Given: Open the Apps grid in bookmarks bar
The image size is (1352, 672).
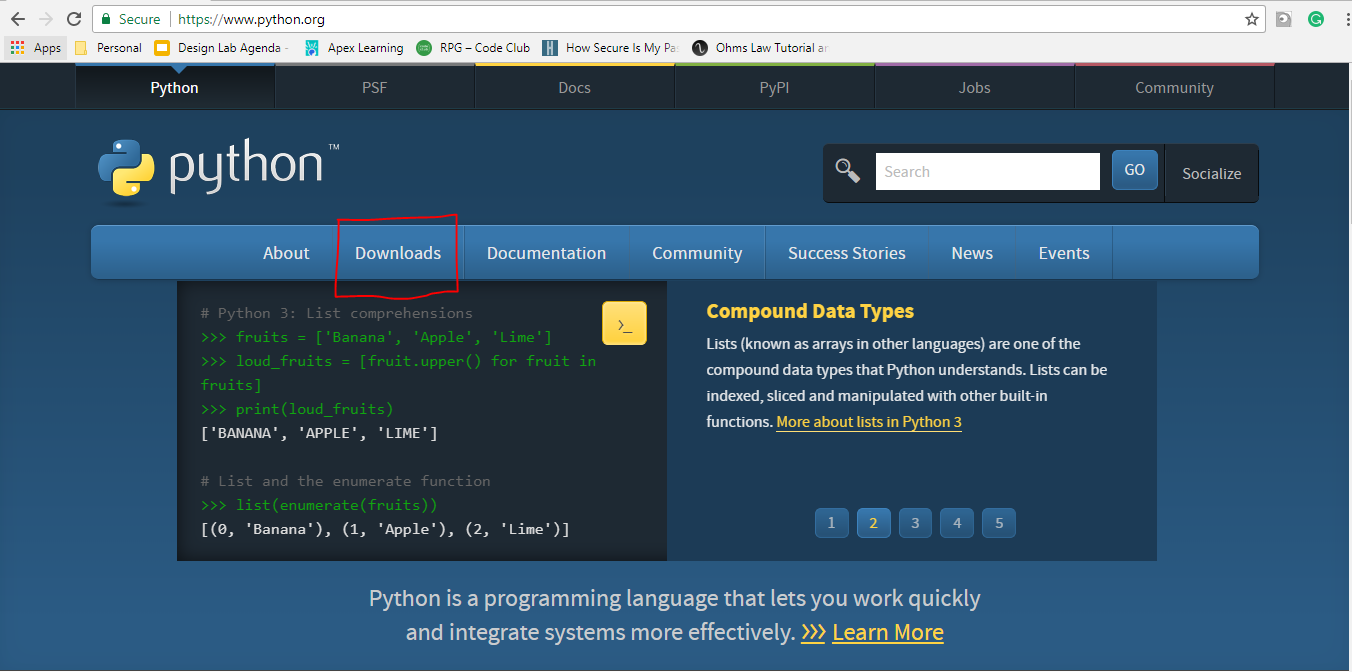Looking at the screenshot, I should (36, 47).
